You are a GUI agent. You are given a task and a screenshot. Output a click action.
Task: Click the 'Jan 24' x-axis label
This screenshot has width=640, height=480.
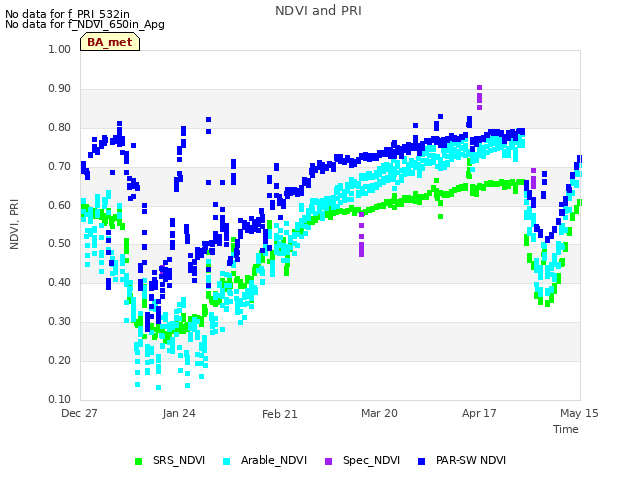pos(179,413)
